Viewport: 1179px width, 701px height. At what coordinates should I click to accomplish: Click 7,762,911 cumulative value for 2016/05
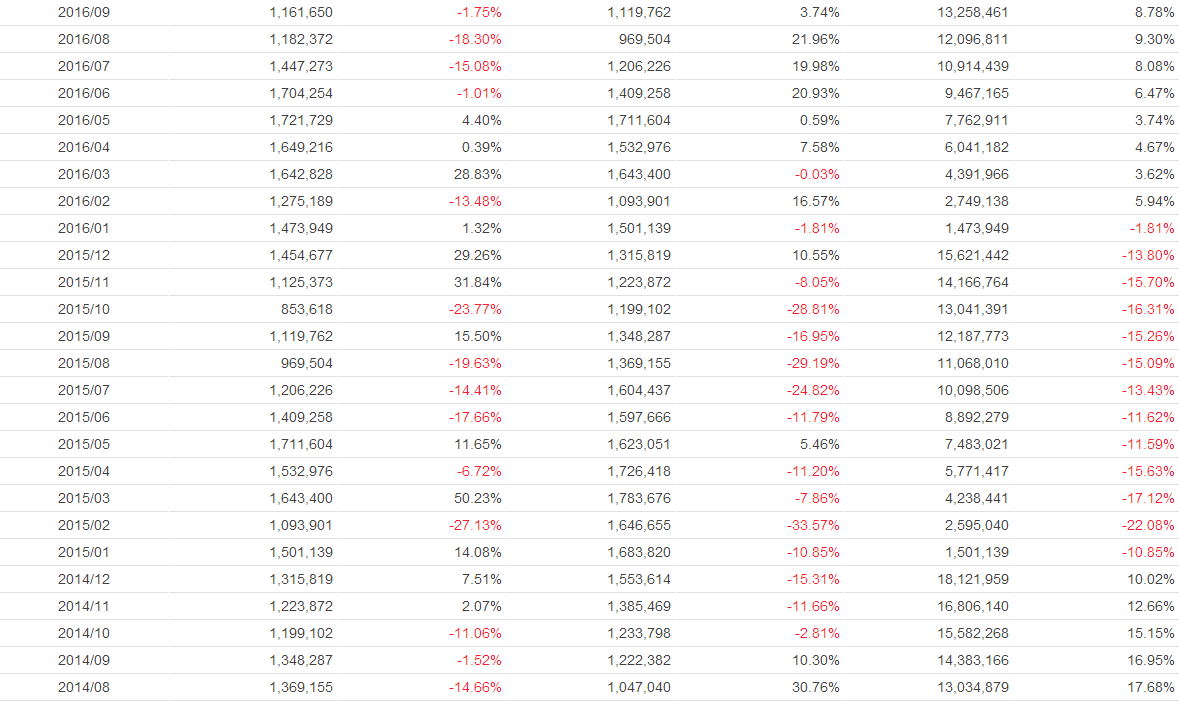(x=975, y=120)
